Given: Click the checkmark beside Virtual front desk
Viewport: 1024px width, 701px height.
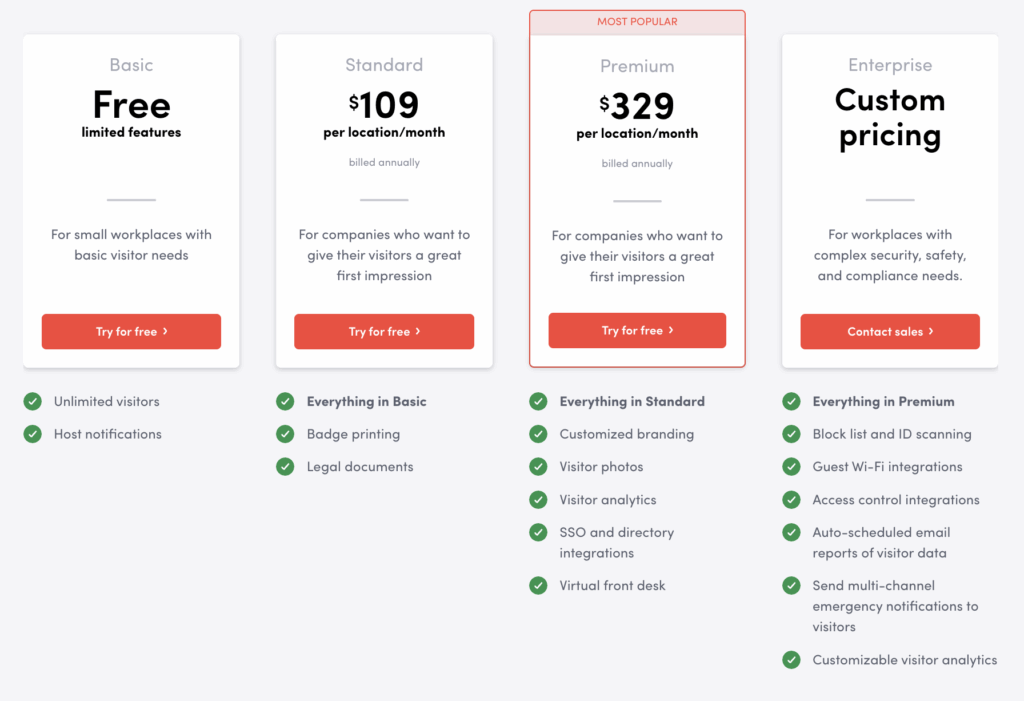Looking at the screenshot, I should pos(539,586).
